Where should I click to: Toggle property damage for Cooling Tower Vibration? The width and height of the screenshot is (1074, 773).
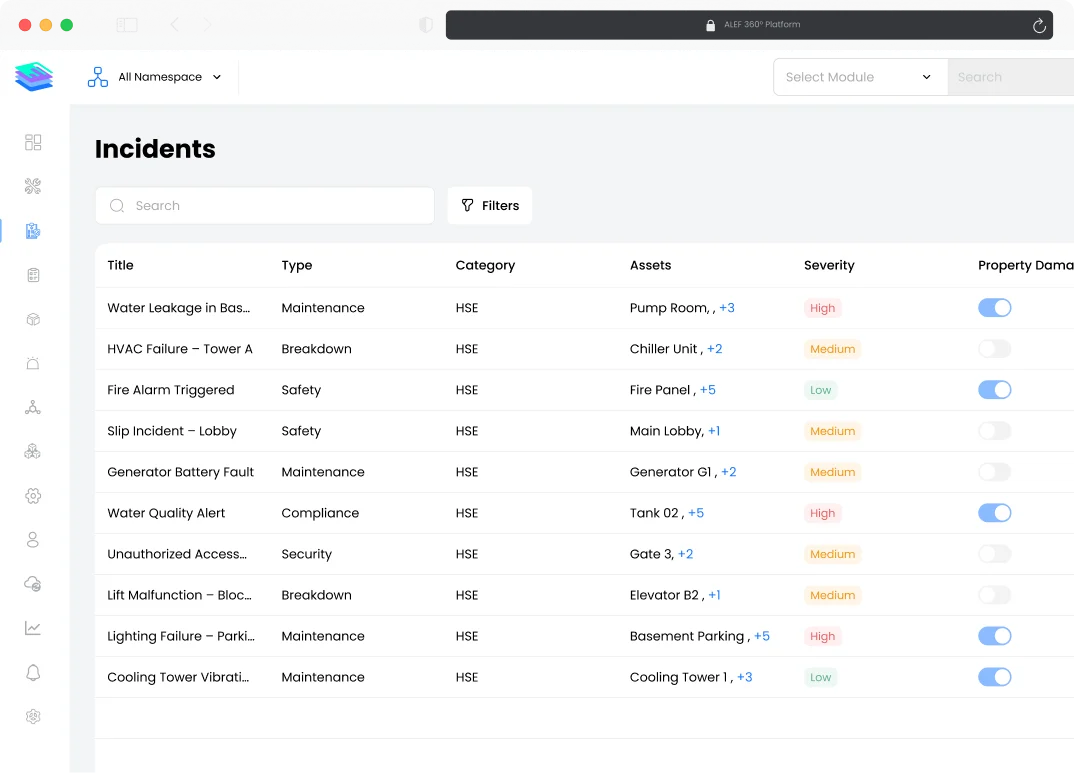[x=995, y=677]
